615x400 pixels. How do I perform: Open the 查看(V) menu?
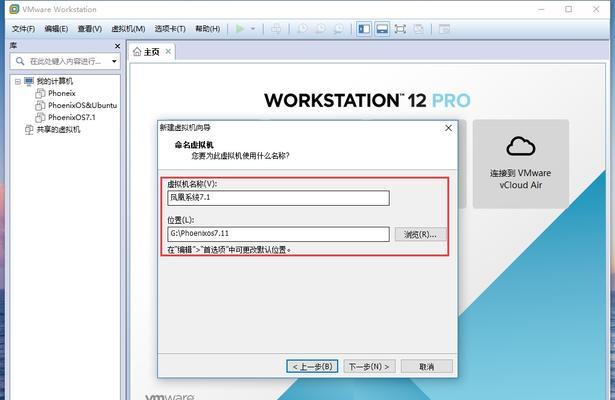[x=89, y=29]
